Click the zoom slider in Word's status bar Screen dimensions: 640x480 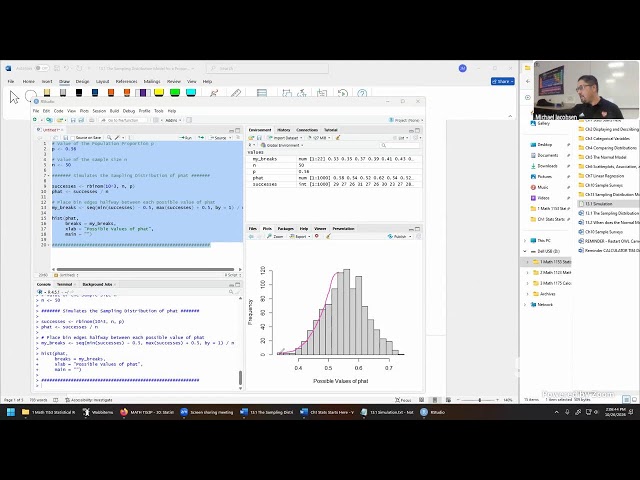(x=478, y=400)
